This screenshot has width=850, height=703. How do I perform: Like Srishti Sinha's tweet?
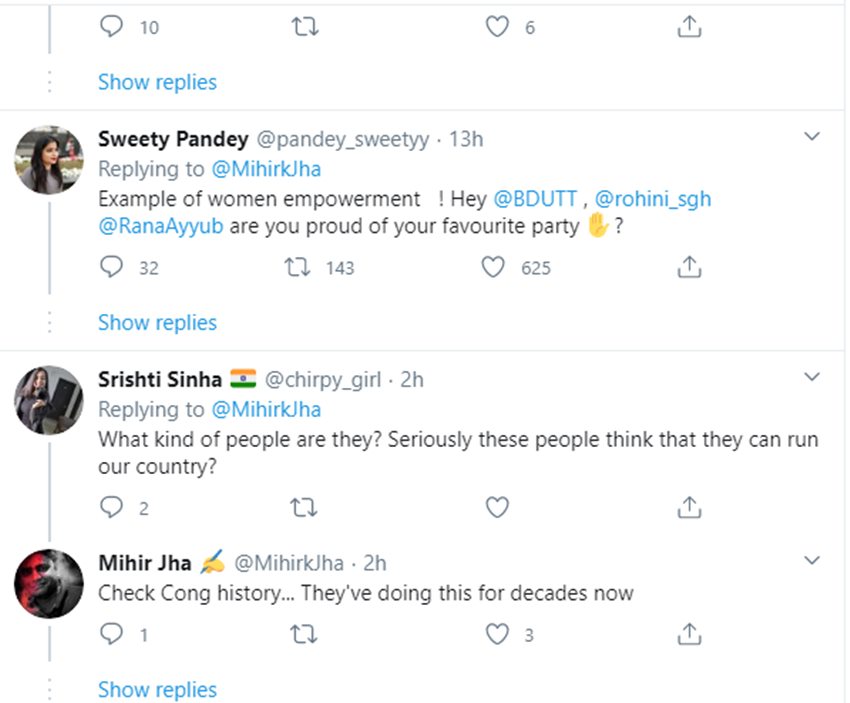pos(496,508)
